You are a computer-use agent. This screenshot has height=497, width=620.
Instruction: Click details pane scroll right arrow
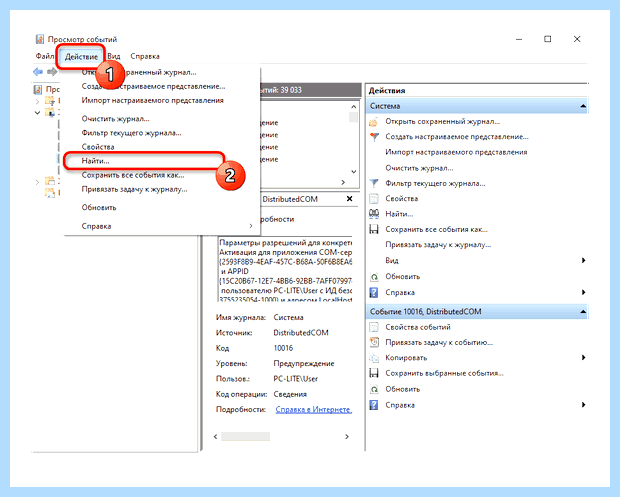(347, 437)
